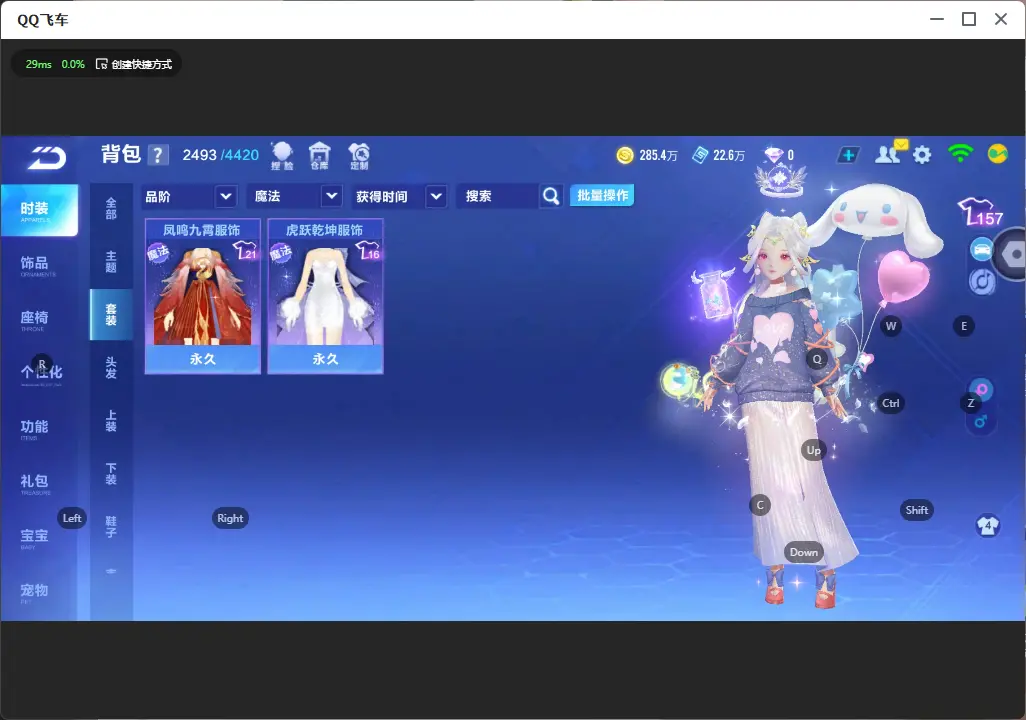Click the Left key overlay button
Image resolution: width=1026 pixels, height=720 pixels.
pyautogui.click(x=72, y=518)
